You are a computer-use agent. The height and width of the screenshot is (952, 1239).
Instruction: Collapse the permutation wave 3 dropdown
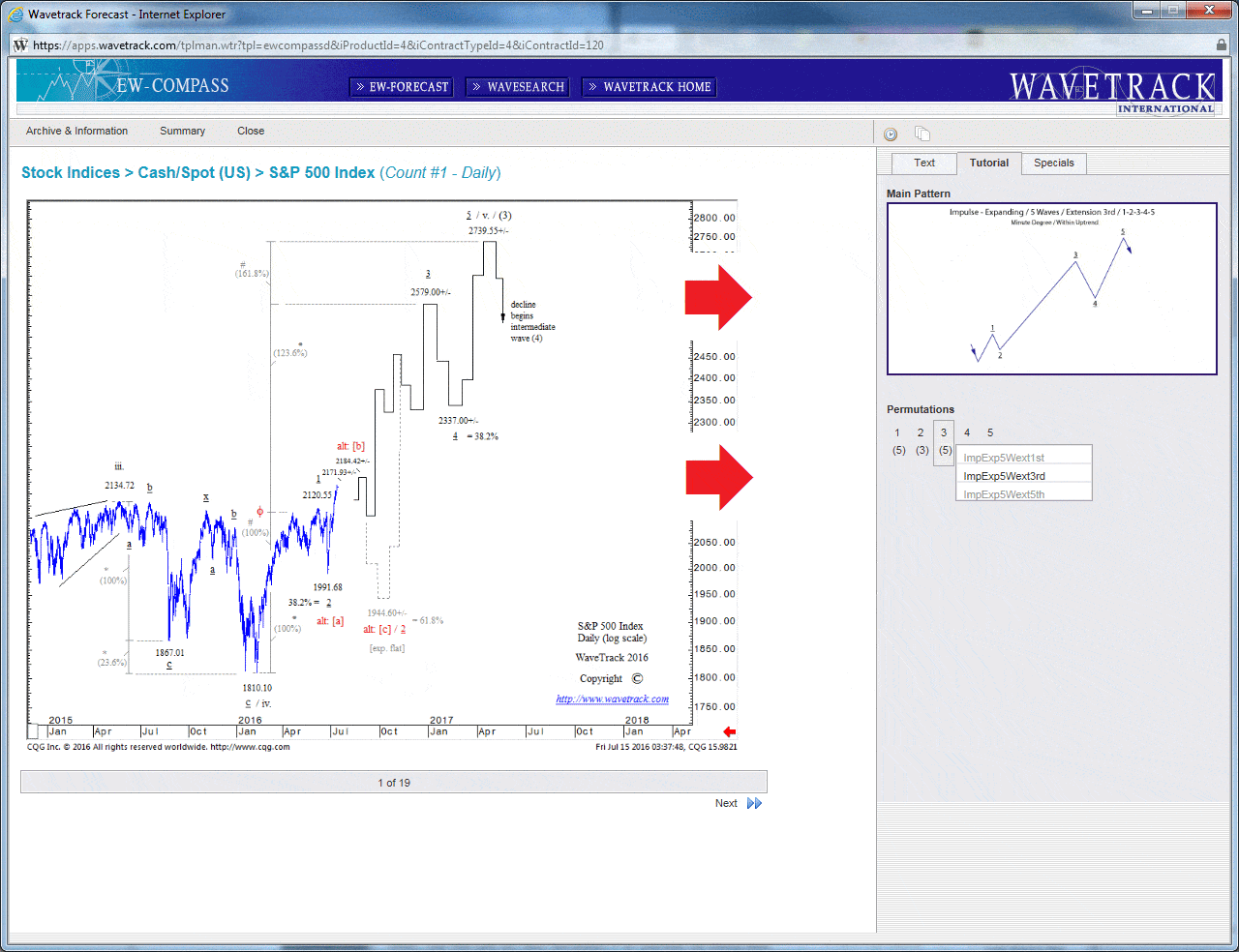pos(944,442)
